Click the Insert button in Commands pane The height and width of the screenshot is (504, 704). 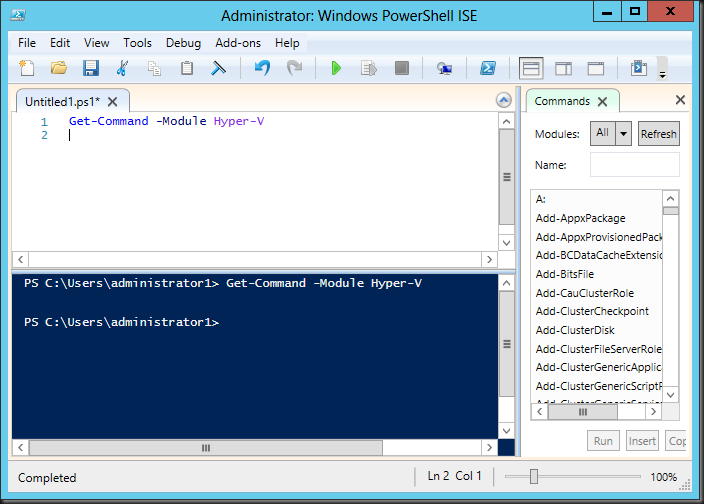coord(642,441)
